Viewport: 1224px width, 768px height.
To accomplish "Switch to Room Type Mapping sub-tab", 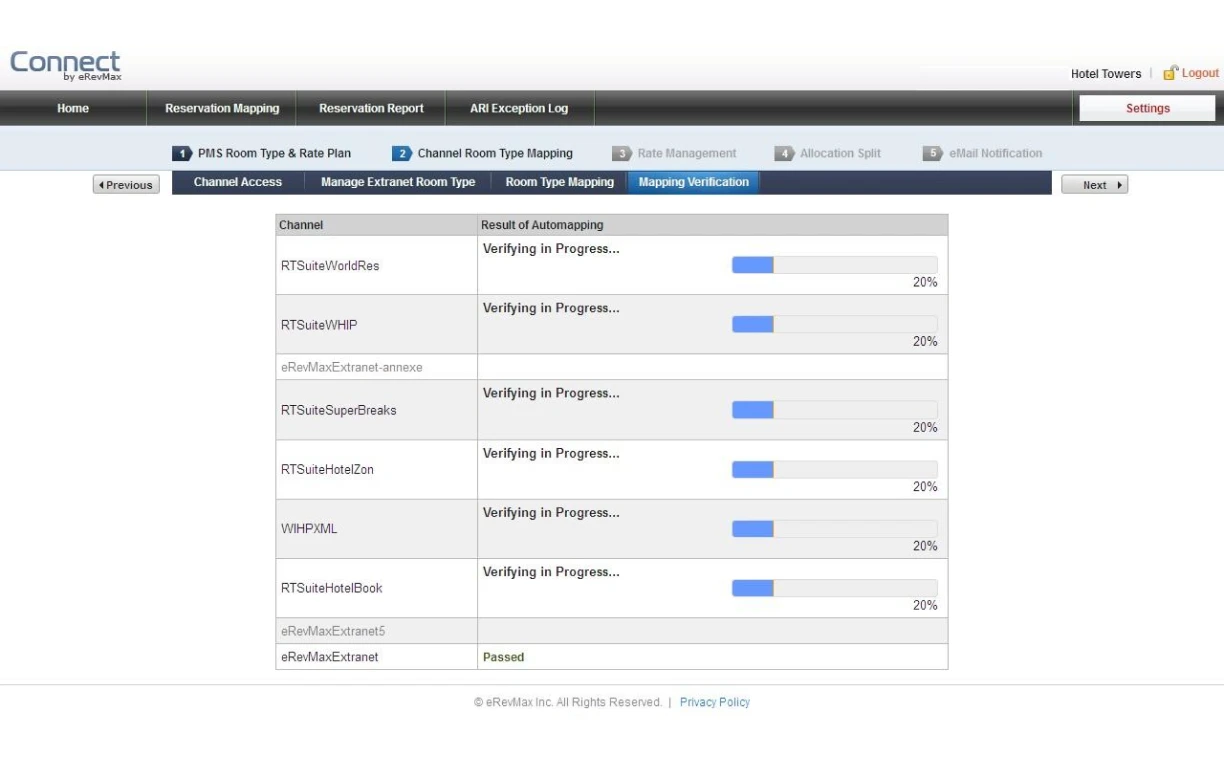I will point(560,183).
